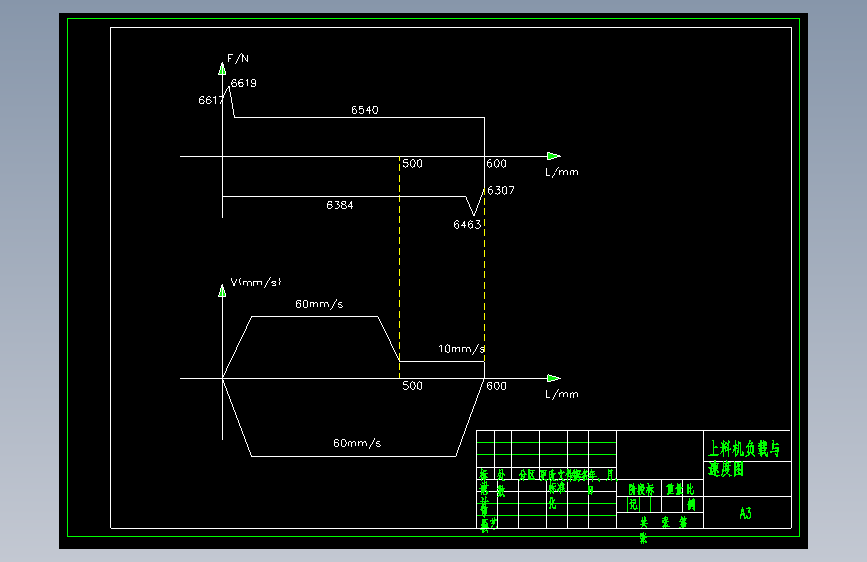Screen dimensions: 867x562
Task: Click the 6617 force value label
Action: tap(211, 100)
